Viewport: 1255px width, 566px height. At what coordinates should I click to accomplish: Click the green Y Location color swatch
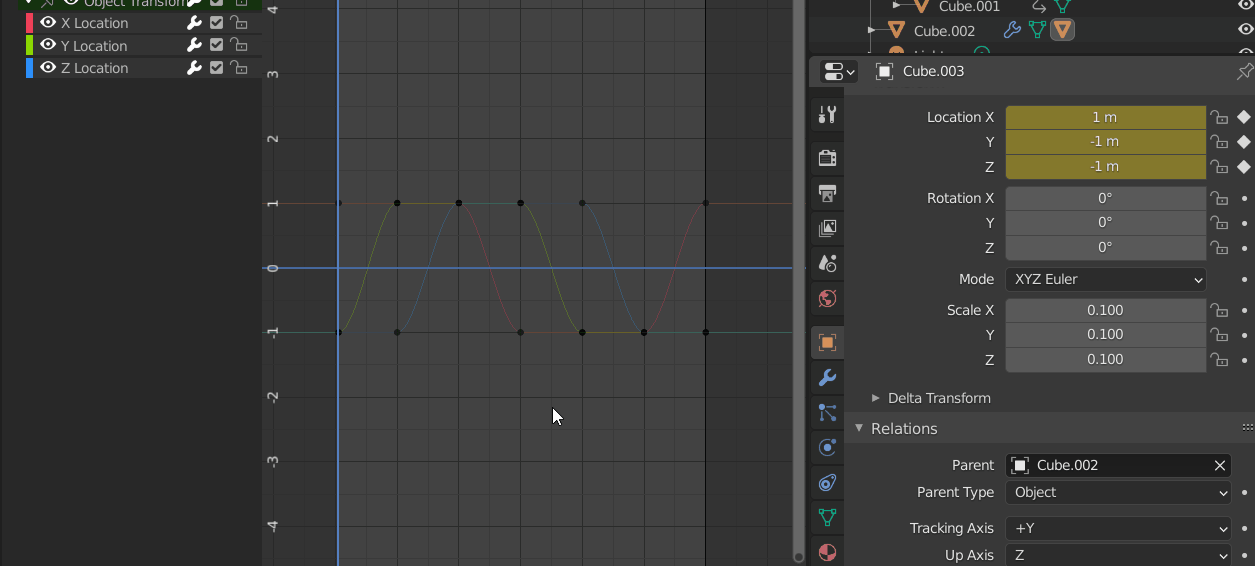pyautogui.click(x=29, y=45)
